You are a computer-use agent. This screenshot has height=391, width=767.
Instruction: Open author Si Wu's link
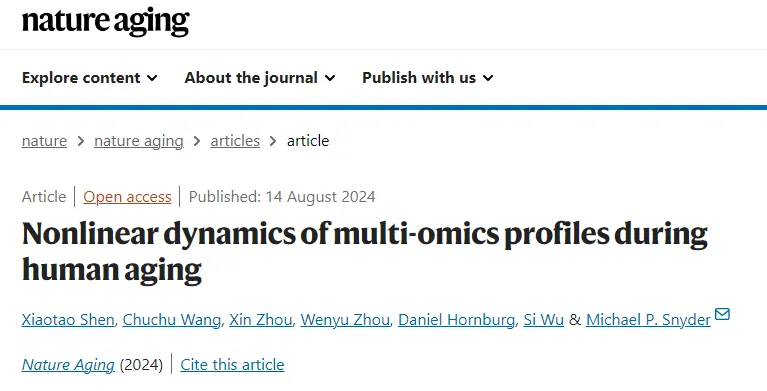(x=543, y=320)
